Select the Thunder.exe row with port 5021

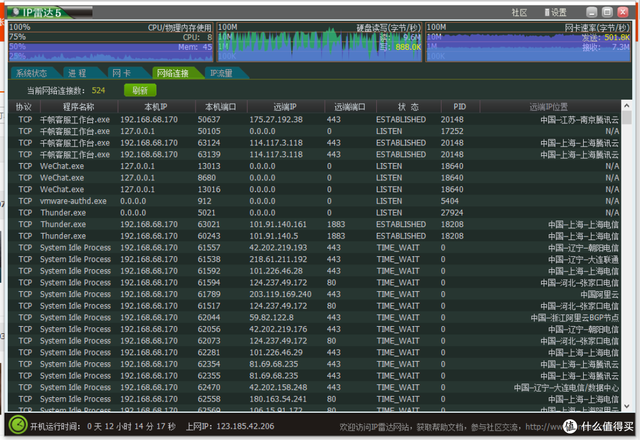tap(314, 213)
